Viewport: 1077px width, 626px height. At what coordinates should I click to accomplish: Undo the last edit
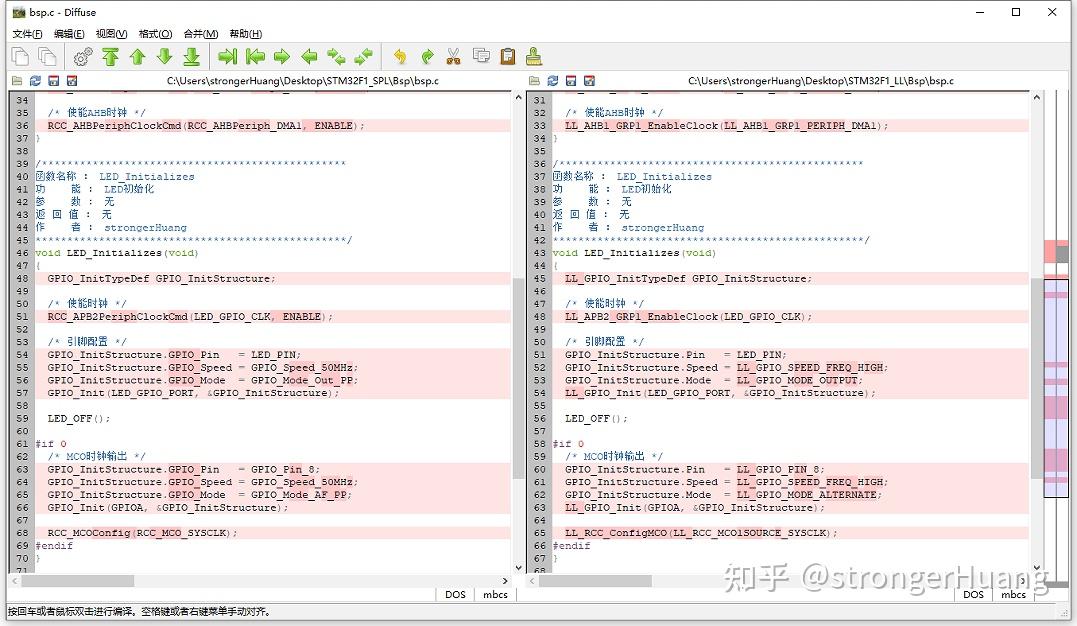(x=400, y=56)
